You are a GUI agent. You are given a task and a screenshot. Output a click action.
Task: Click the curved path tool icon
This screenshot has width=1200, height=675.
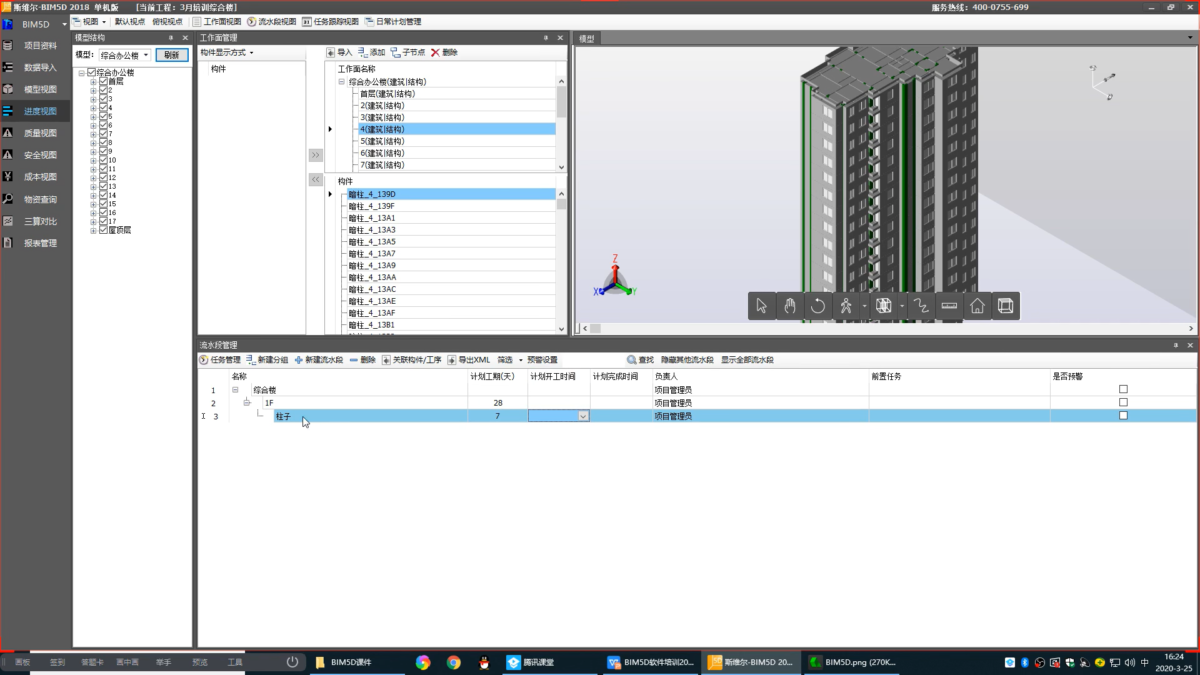pos(921,306)
